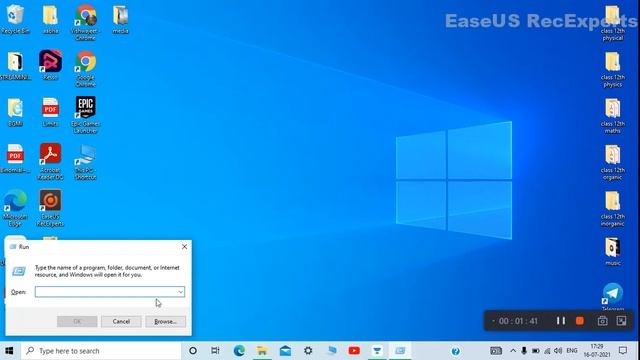Click the blue help question-mark taskbar icon

pyautogui.click(x=456, y=351)
